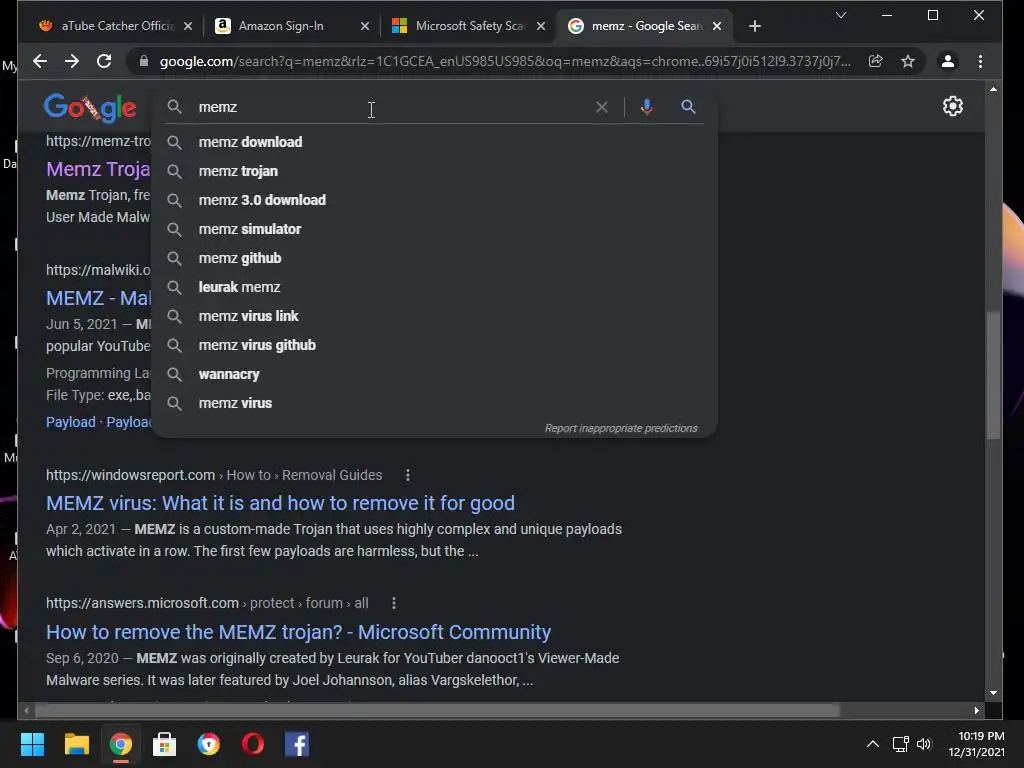Open Microsoft Store from the taskbar

coord(165,744)
